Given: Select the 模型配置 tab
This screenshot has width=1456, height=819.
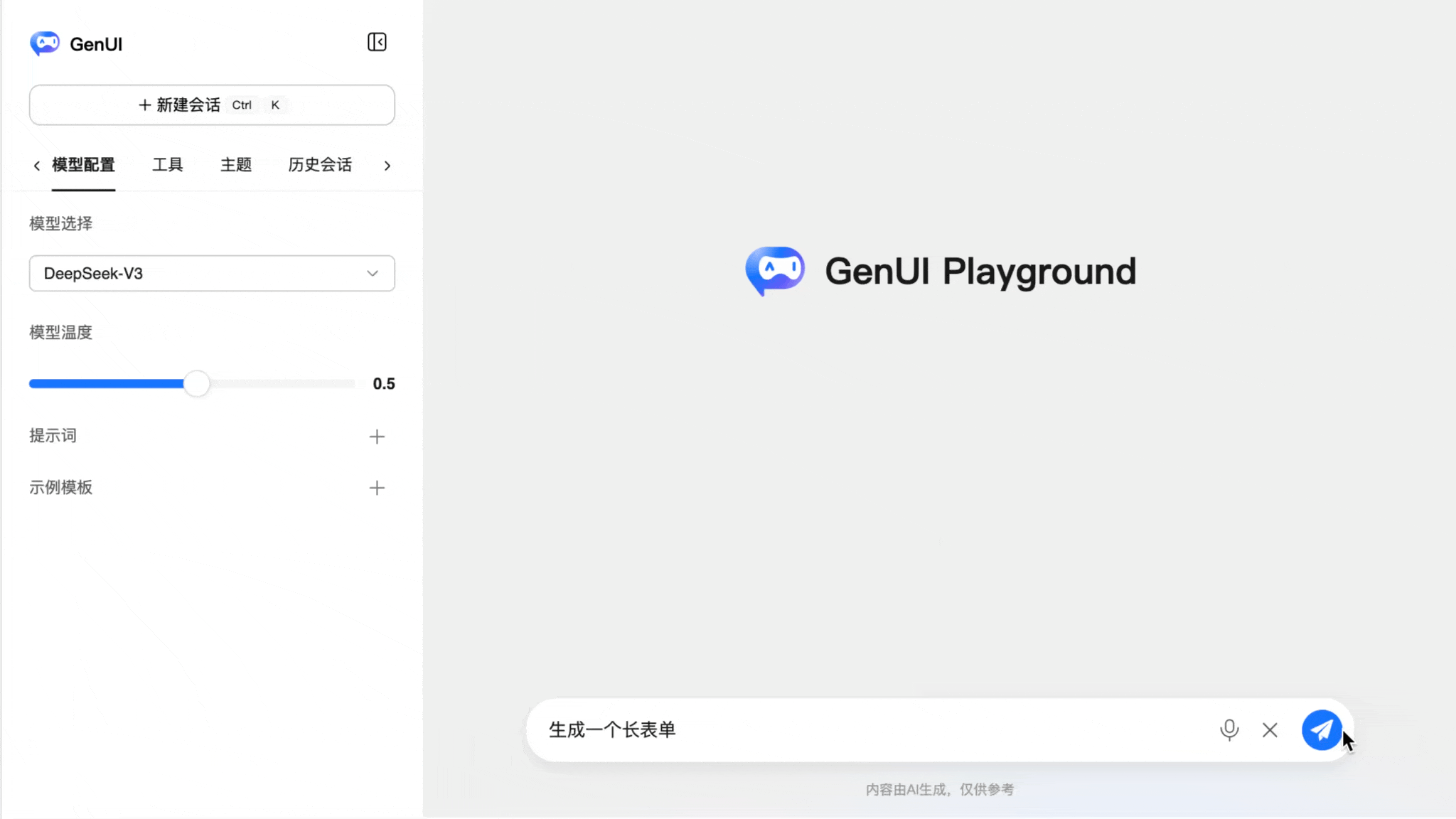Looking at the screenshot, I should click(83, 164).
